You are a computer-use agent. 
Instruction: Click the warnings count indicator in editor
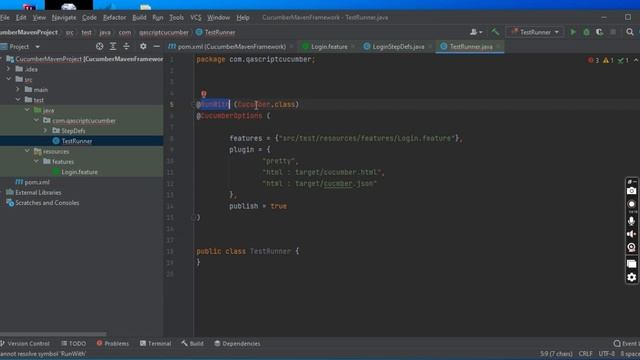pos(608,60)
